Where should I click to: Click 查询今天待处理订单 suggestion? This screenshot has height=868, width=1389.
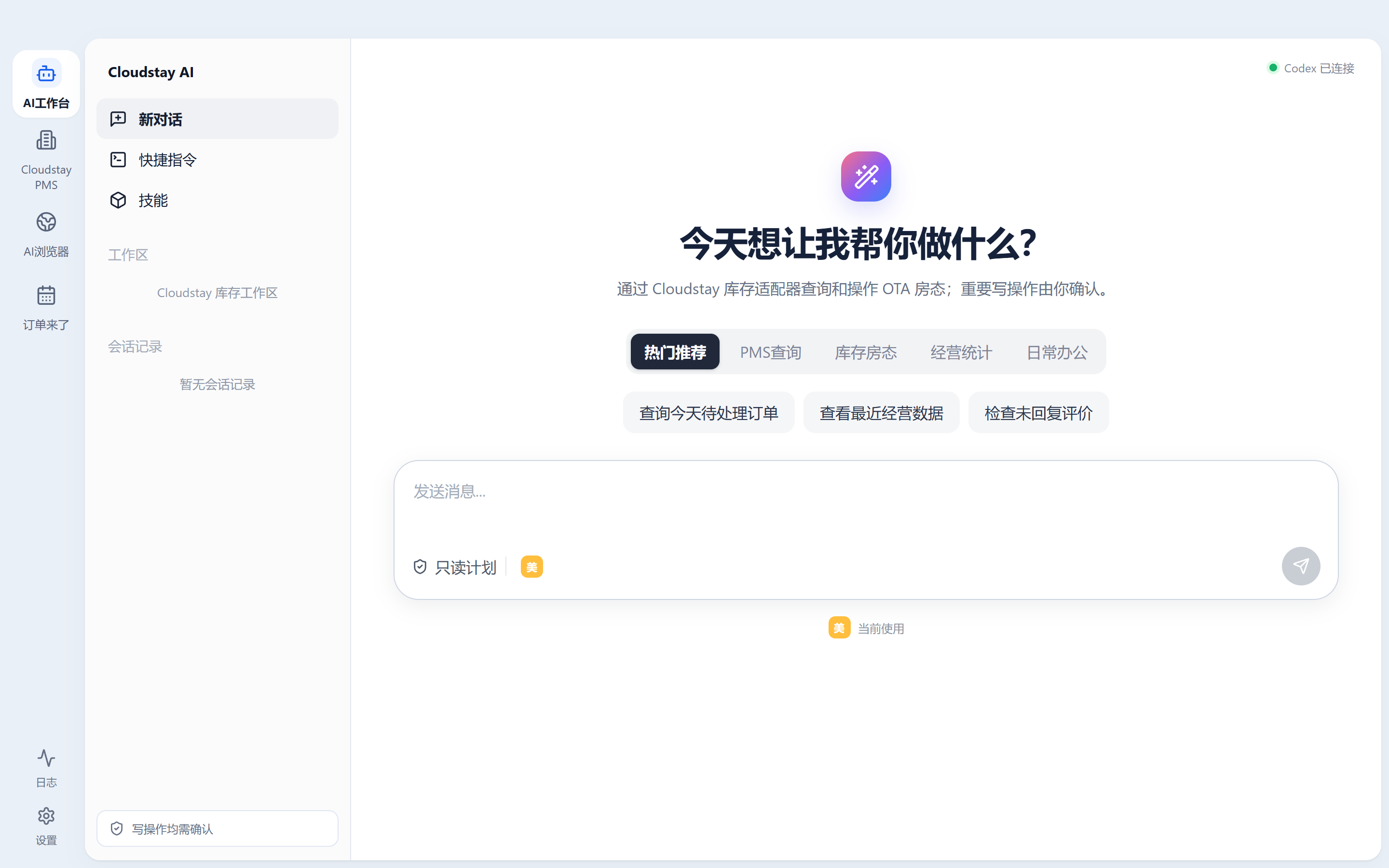click(709, 413)
